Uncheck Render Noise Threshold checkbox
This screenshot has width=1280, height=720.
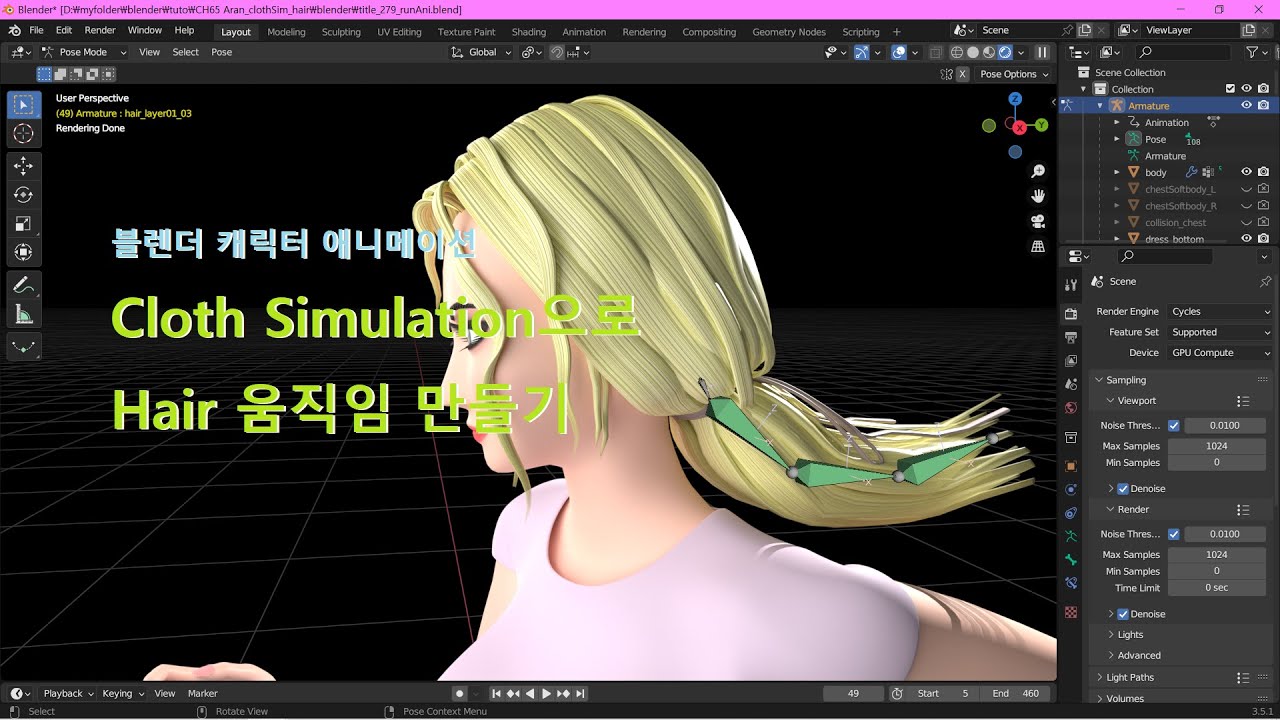1174,534
